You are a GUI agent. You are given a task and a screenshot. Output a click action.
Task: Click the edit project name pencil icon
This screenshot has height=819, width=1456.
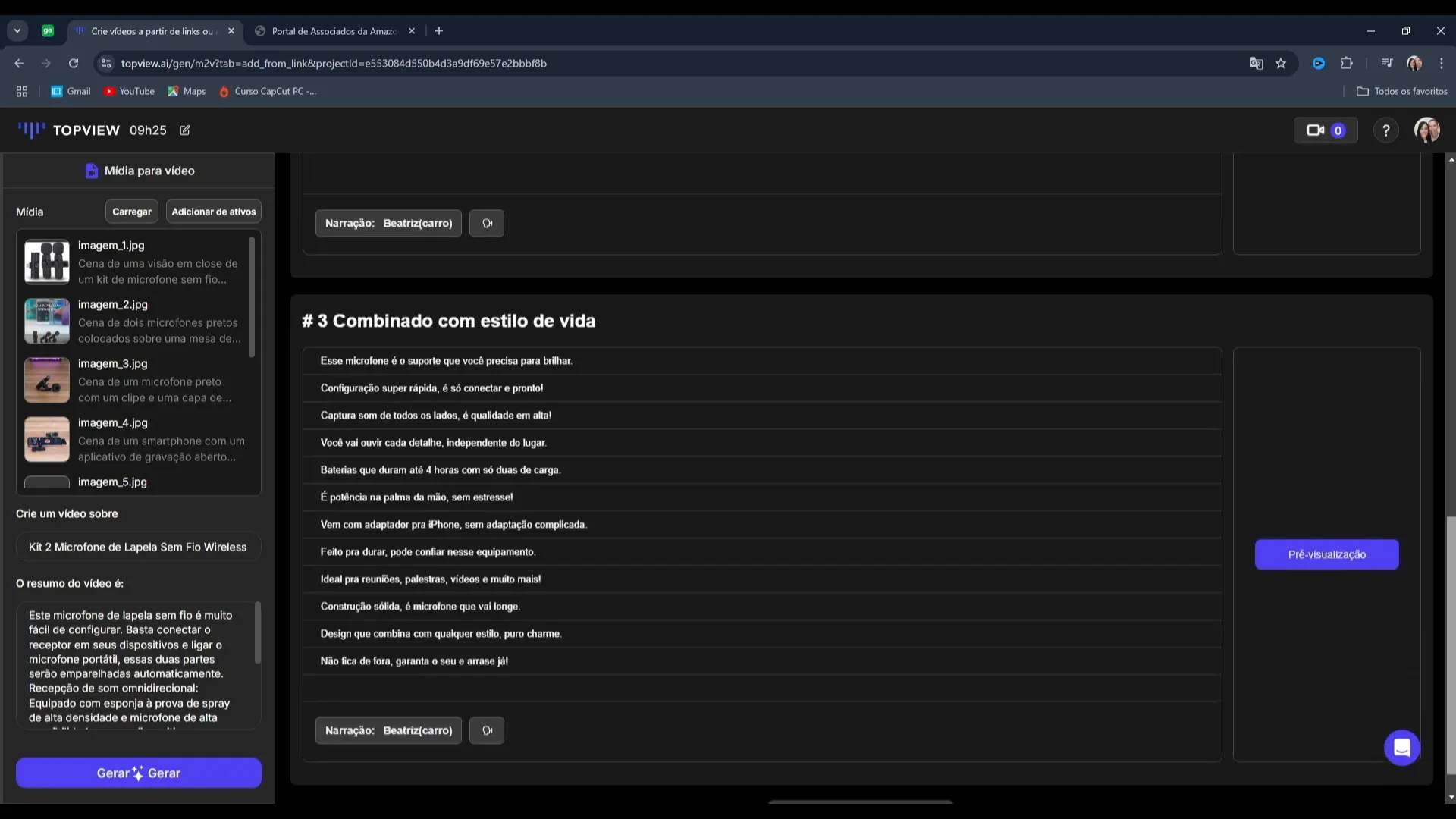[185, 130]
